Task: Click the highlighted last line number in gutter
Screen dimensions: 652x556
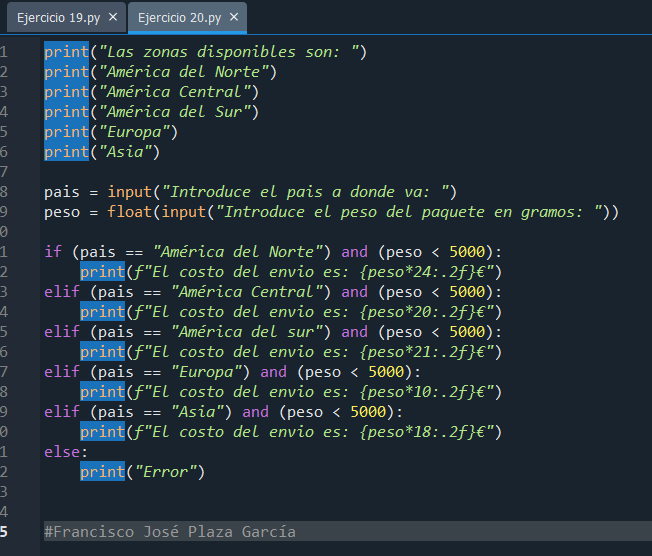Action: click(5, 532)
